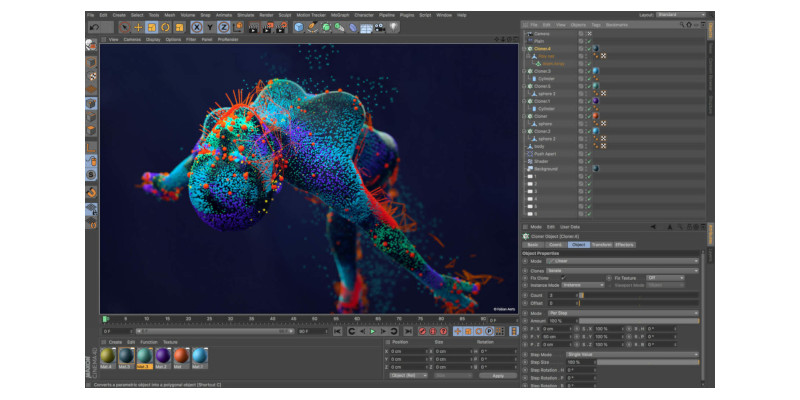Click the Viewport Solo S icon
The image size is (800, 400).
click(x=91, y=174)
